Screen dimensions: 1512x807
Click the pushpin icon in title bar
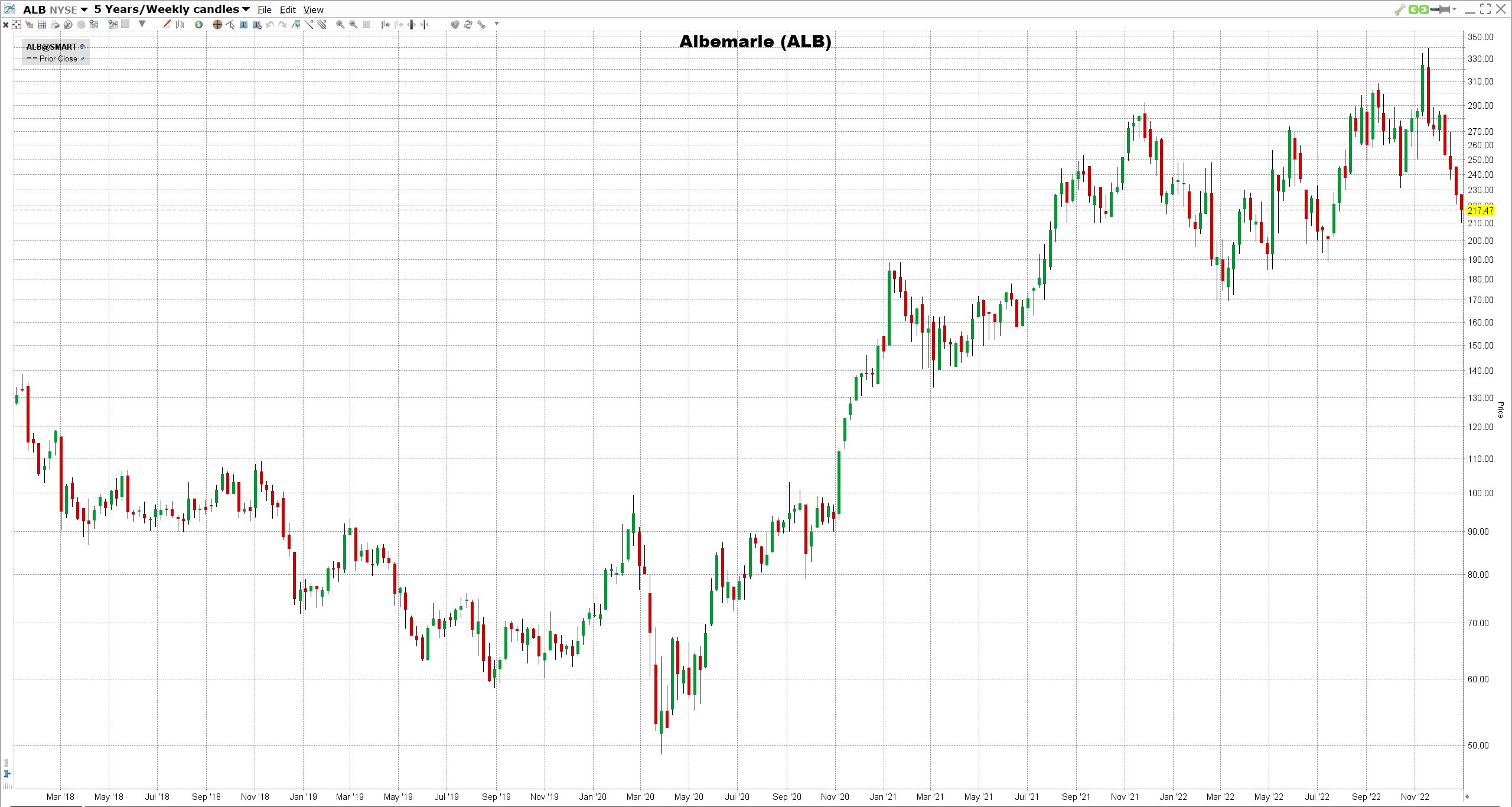(1440, 9)
